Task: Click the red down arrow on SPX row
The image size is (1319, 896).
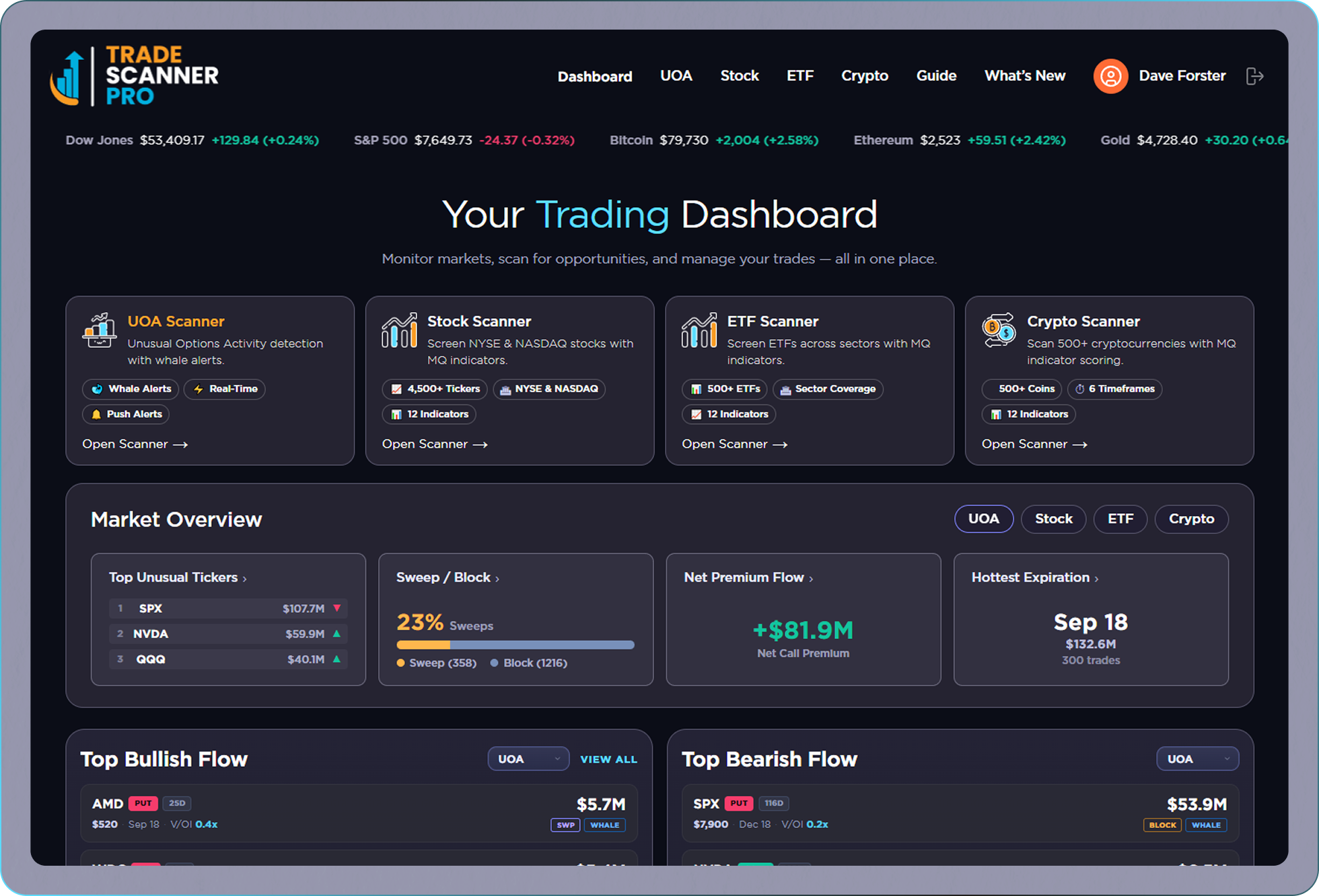Action: (x=337, y=608)
